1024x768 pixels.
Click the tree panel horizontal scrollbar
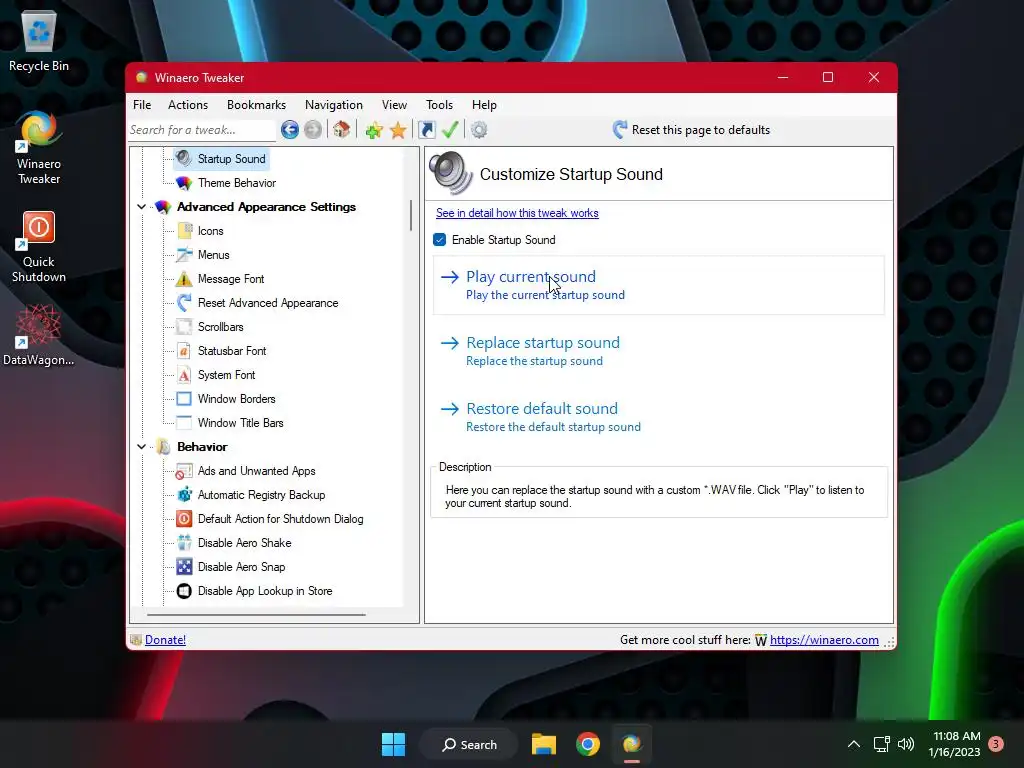(x=256, y=615)
